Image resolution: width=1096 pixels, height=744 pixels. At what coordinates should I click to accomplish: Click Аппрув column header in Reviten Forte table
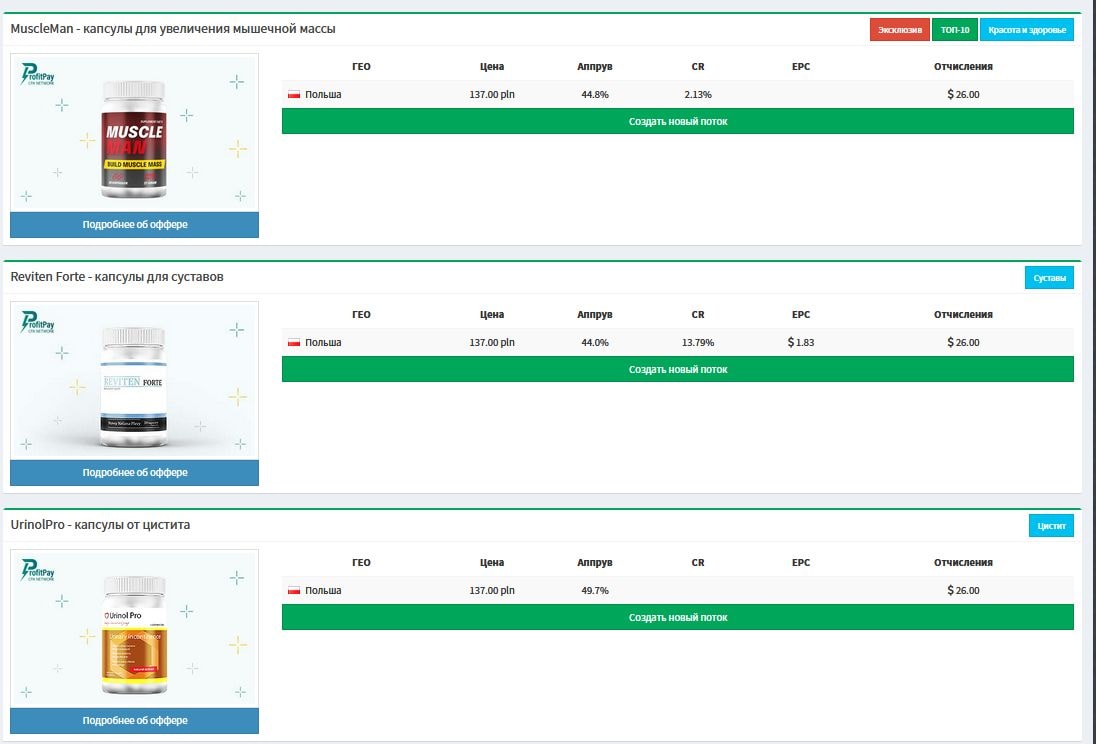click(x=595, y=315)
